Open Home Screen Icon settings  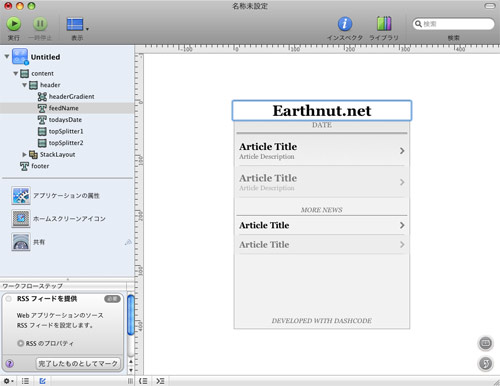pos(21,219)
